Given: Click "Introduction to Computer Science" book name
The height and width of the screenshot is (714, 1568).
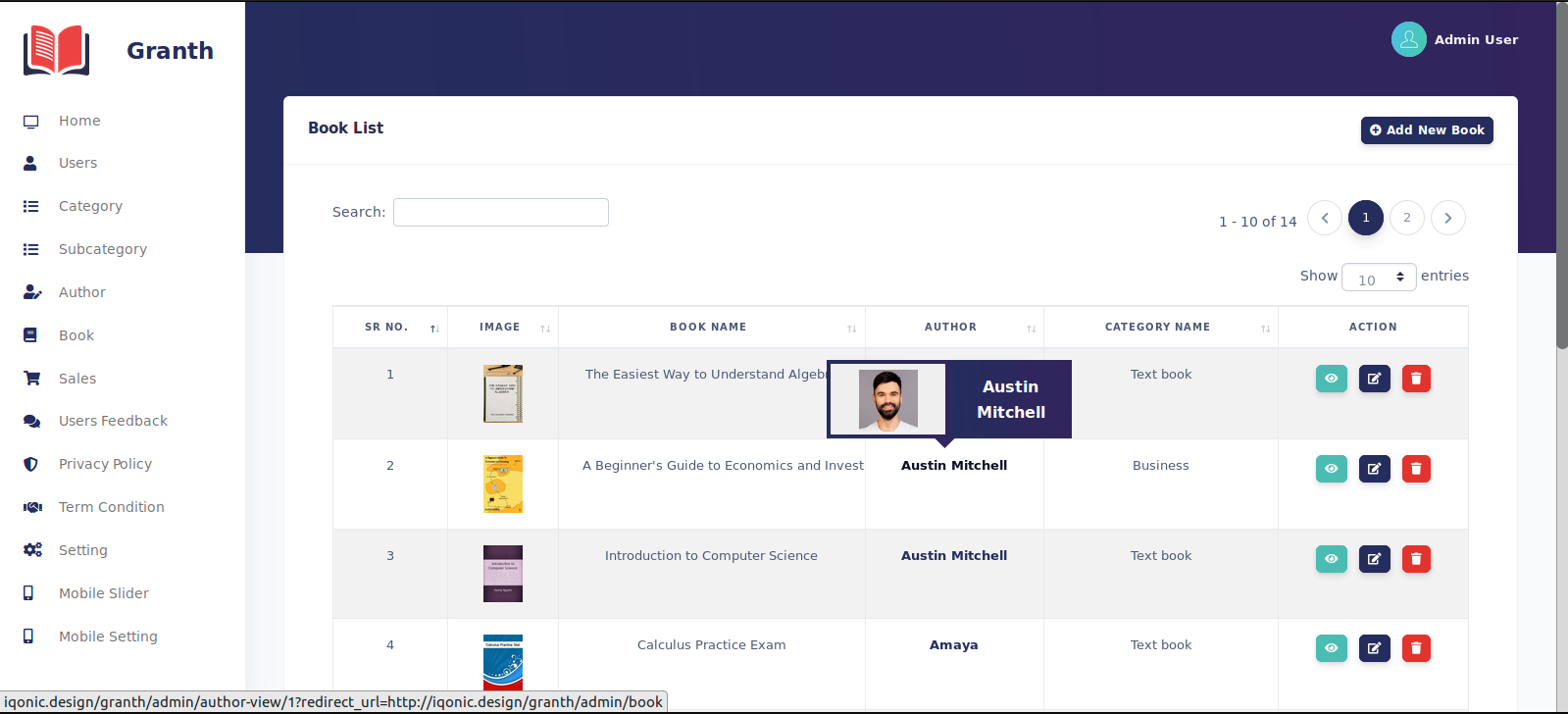Looking at the screenshot, I should click(x=711, y=556).
